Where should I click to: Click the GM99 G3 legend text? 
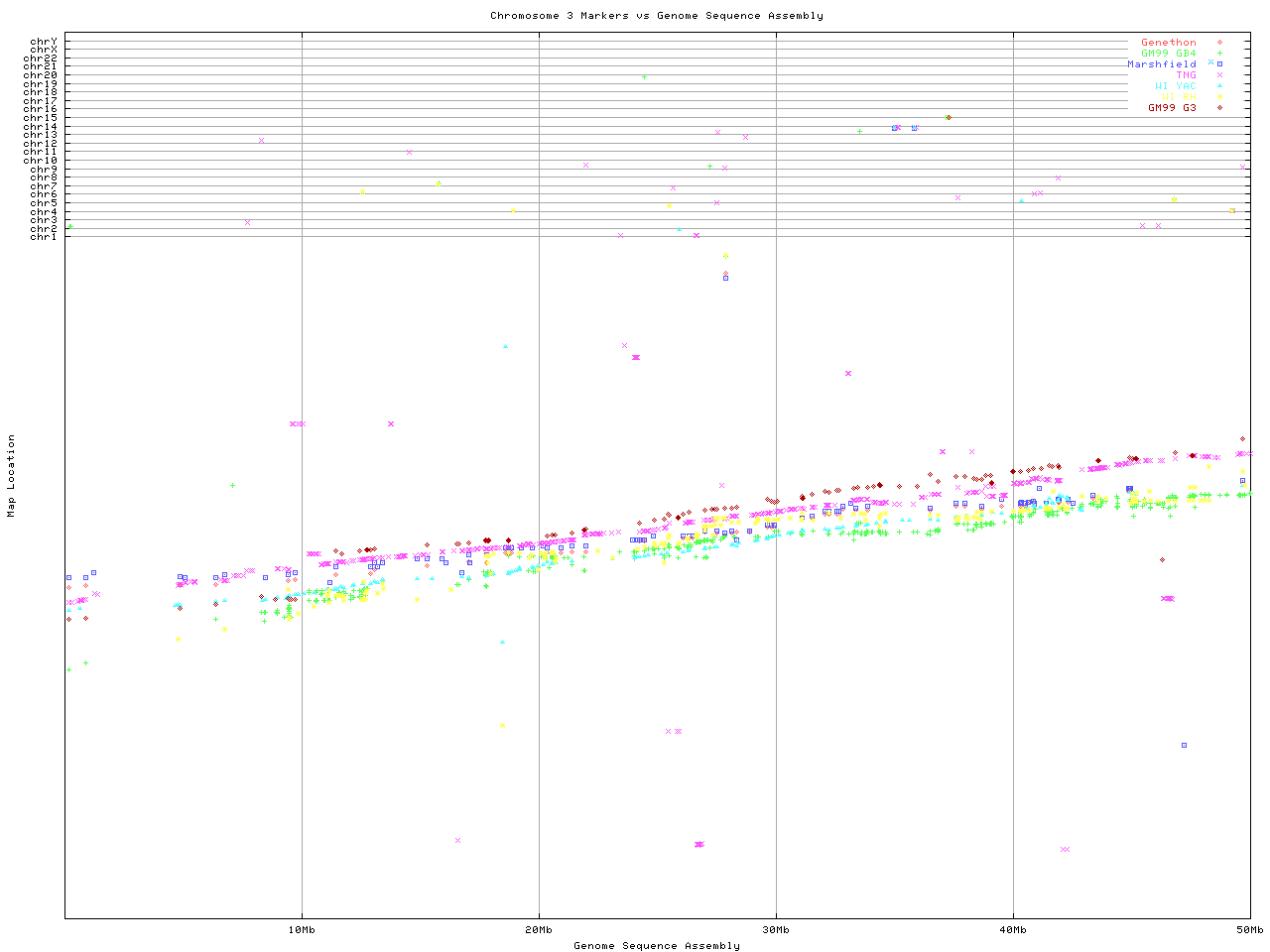[x=1172, y=107]
